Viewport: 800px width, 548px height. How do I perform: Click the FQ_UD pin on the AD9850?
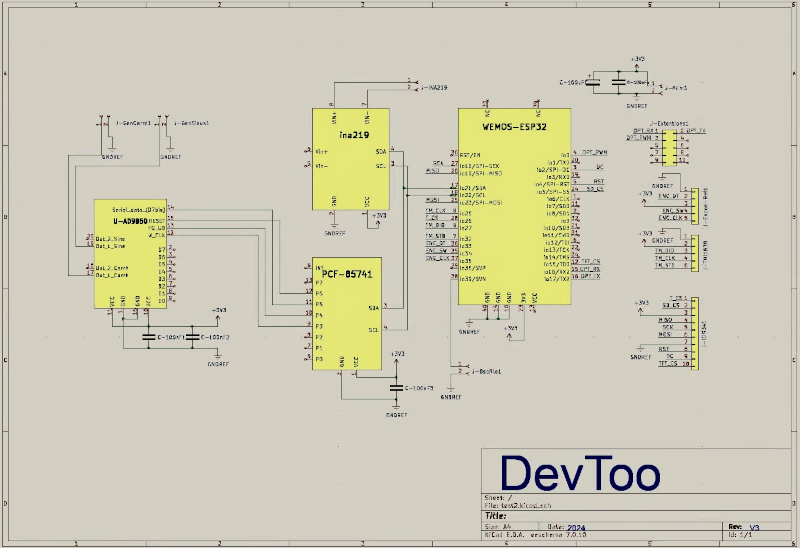pos(157,228)
